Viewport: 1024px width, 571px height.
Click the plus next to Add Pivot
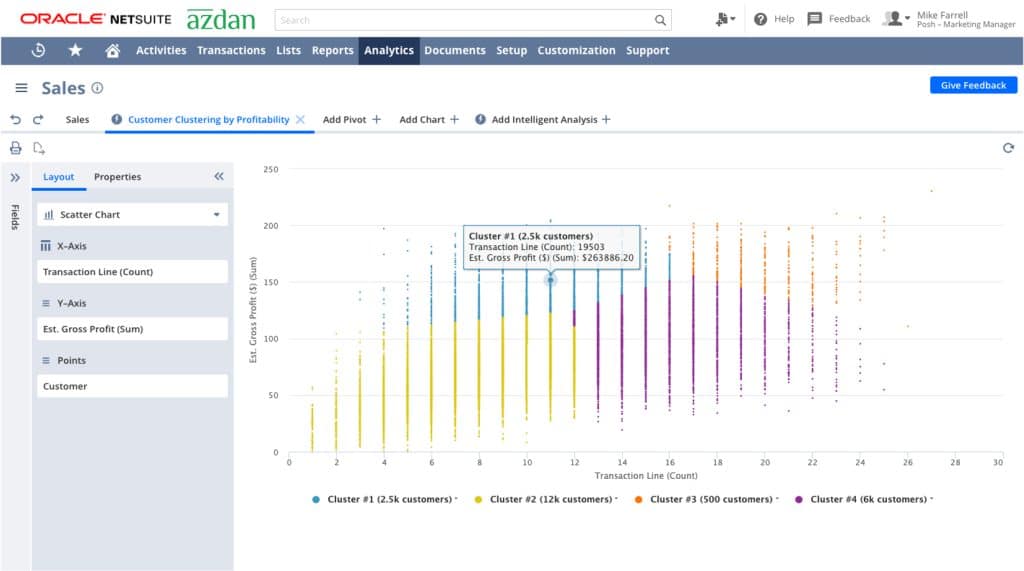[376, 120]
